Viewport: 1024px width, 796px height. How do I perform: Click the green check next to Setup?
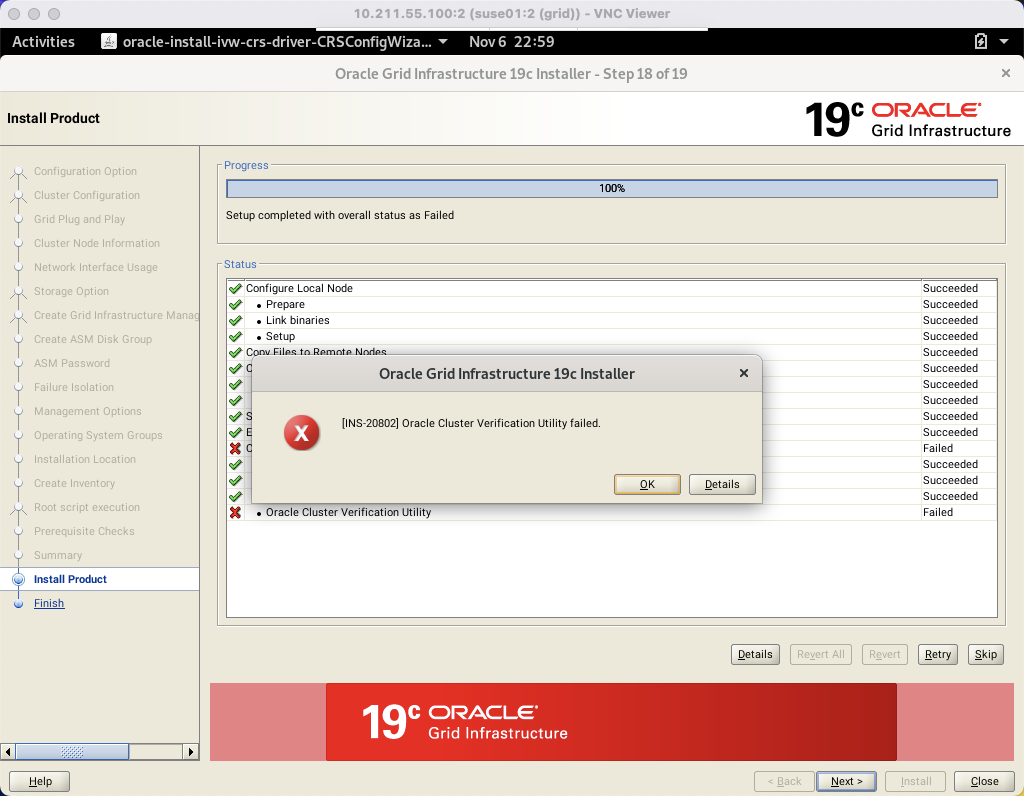tap(235, 336)
